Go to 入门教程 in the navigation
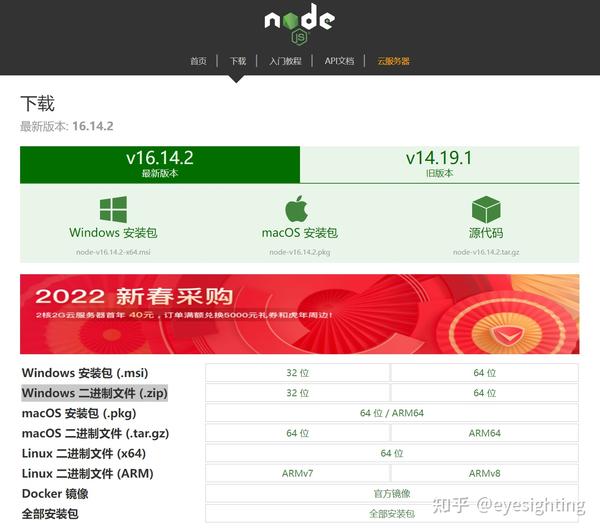 tap(285, 61)
